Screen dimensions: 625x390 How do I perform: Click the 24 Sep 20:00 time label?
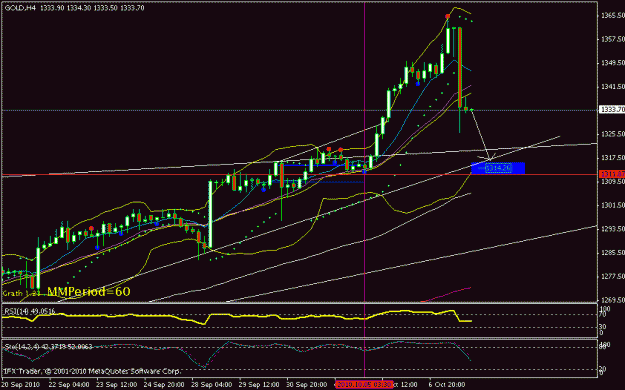164,385
